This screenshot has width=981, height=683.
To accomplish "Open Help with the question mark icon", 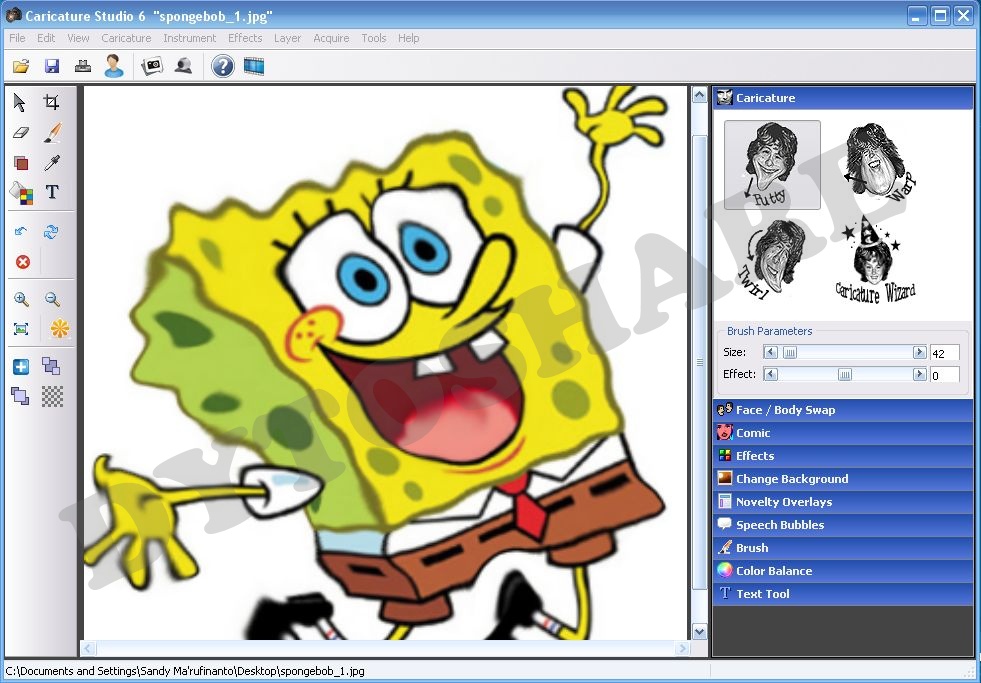I will pyautogui.click(x=223, y=66).
